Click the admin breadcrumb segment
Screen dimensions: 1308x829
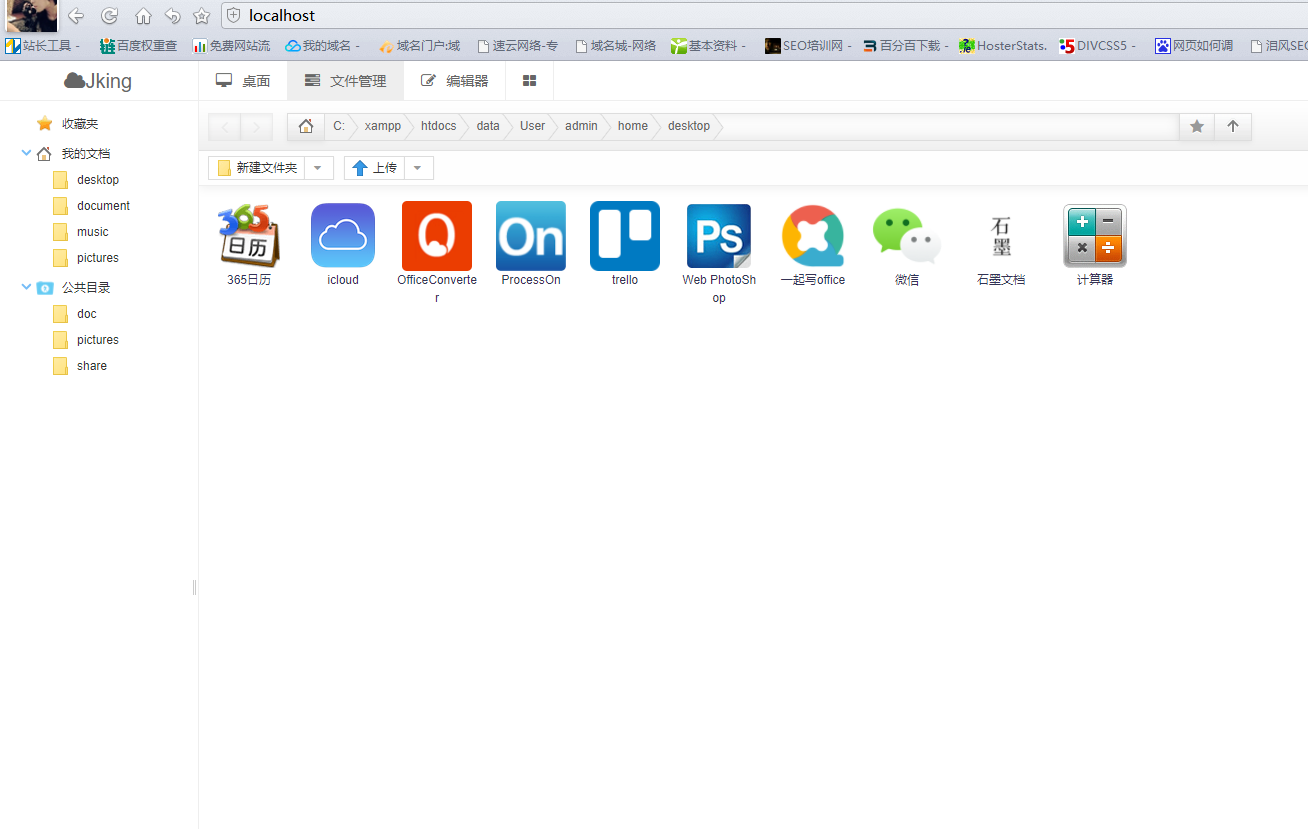581,126
